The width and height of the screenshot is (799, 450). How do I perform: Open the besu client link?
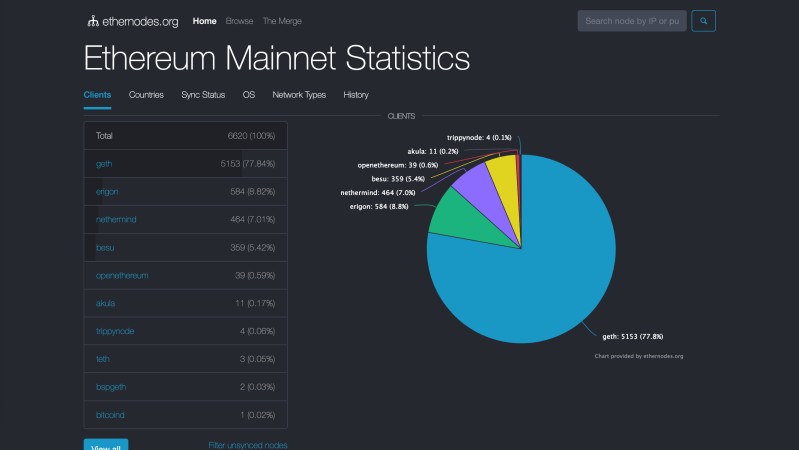tap(106, 247)
